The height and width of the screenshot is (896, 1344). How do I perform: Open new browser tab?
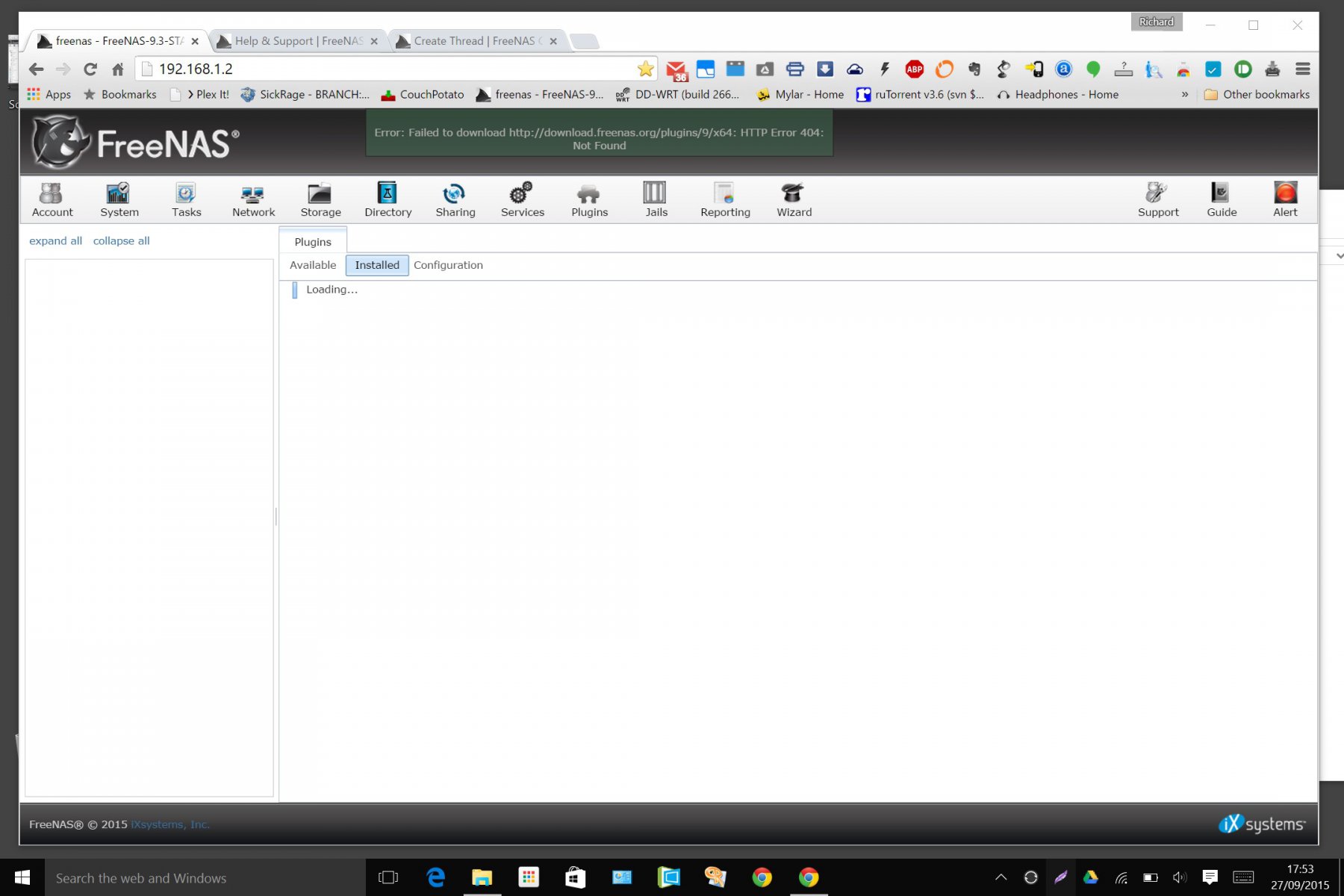585,42
